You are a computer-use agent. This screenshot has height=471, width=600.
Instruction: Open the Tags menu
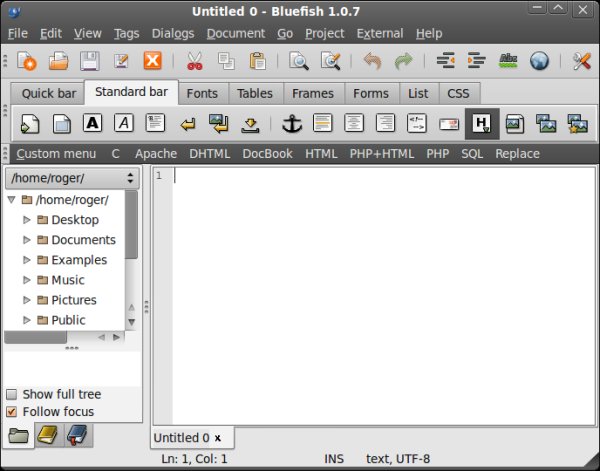126,34
